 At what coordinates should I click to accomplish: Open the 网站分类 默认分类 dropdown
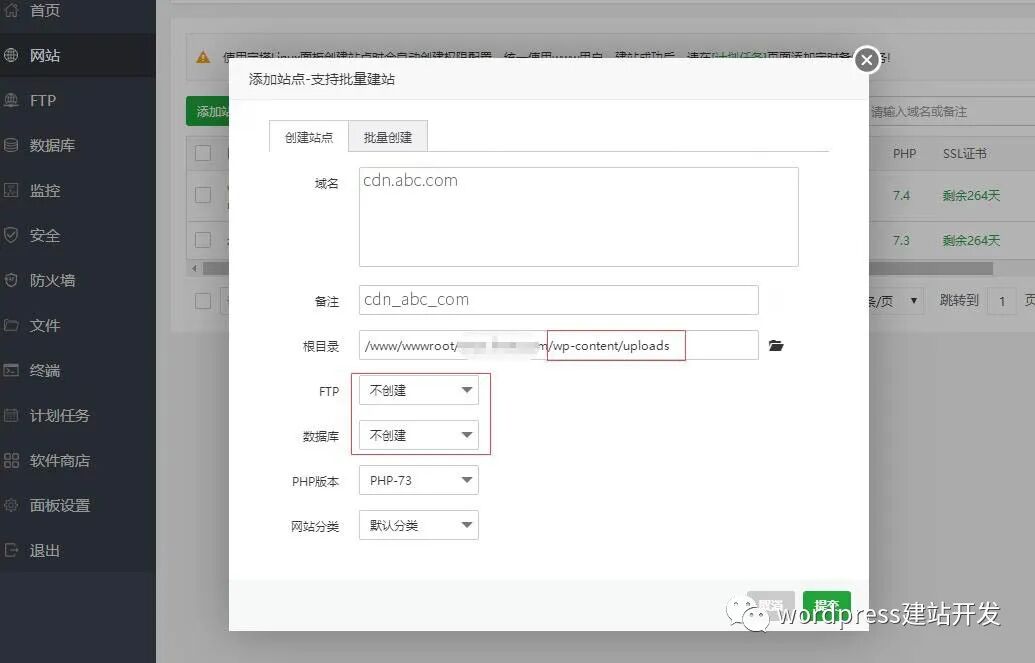click(418, 525)
